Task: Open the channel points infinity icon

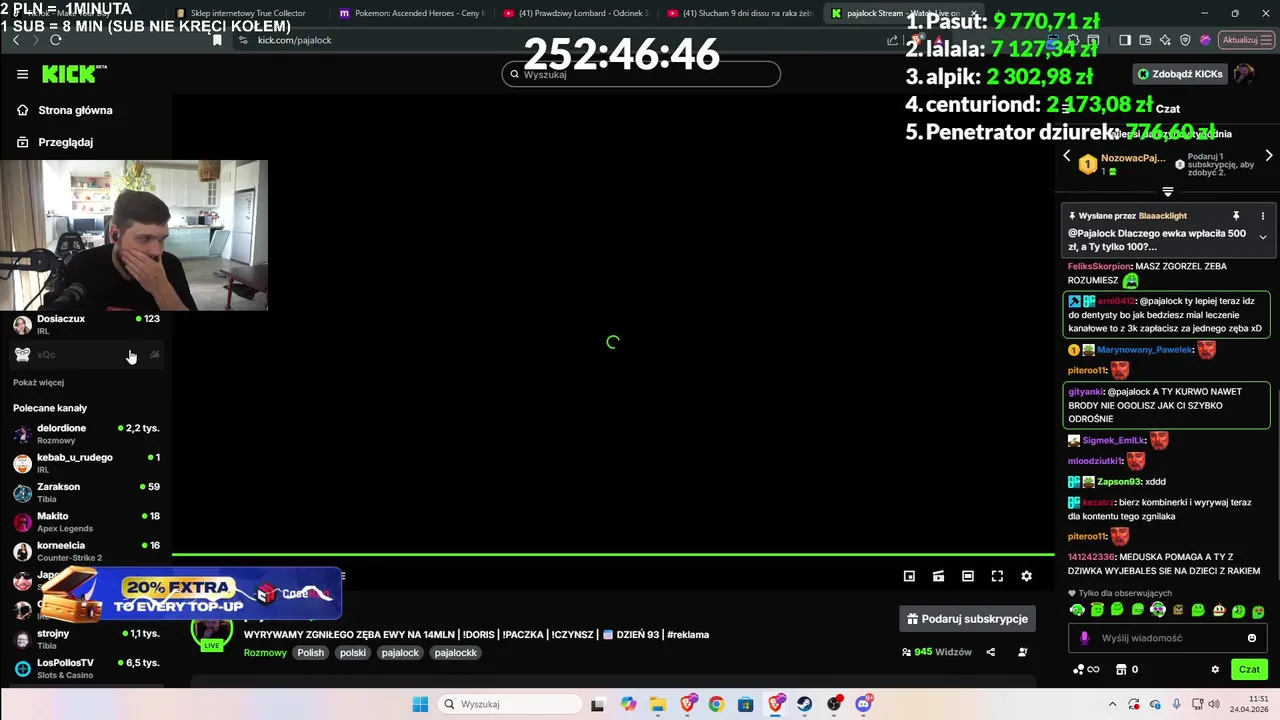Action: [1086, 670]
